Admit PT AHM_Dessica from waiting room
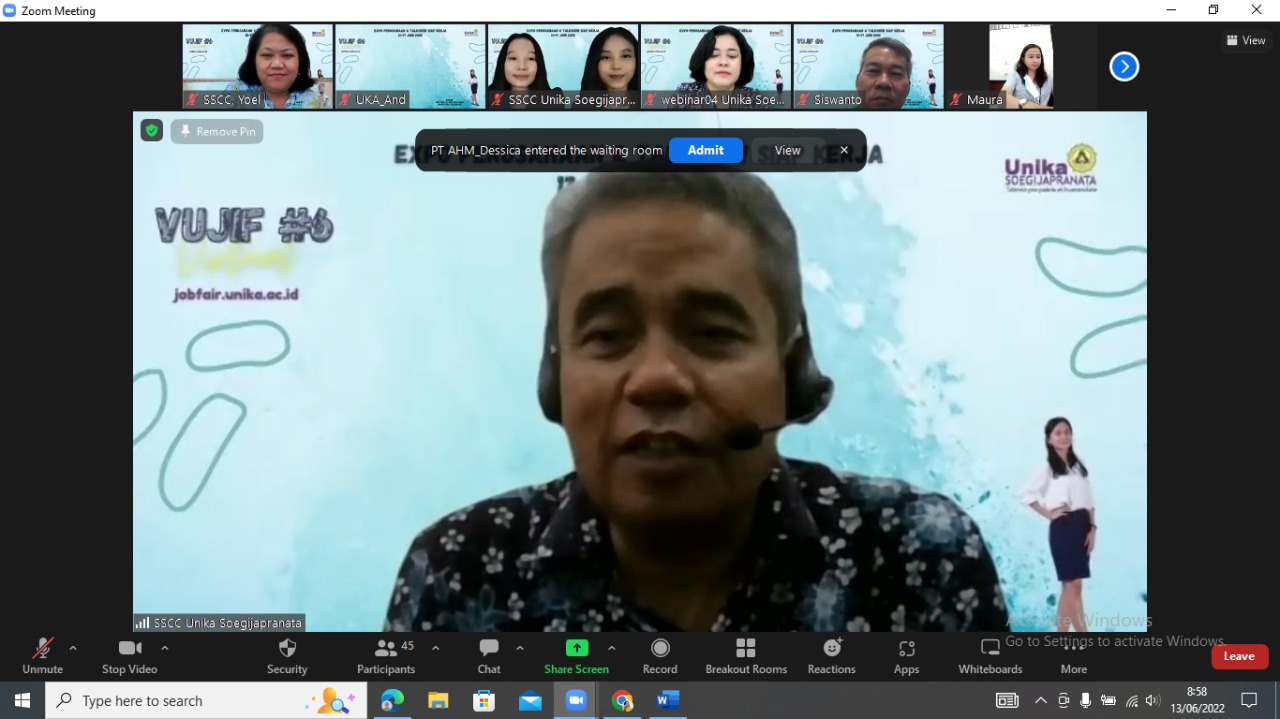 706,150
